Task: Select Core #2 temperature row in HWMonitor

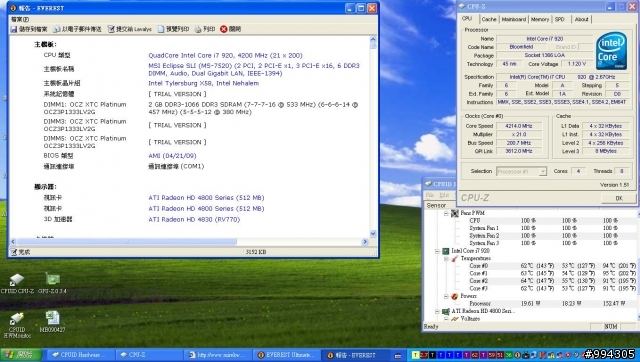Action: point(552,281)
